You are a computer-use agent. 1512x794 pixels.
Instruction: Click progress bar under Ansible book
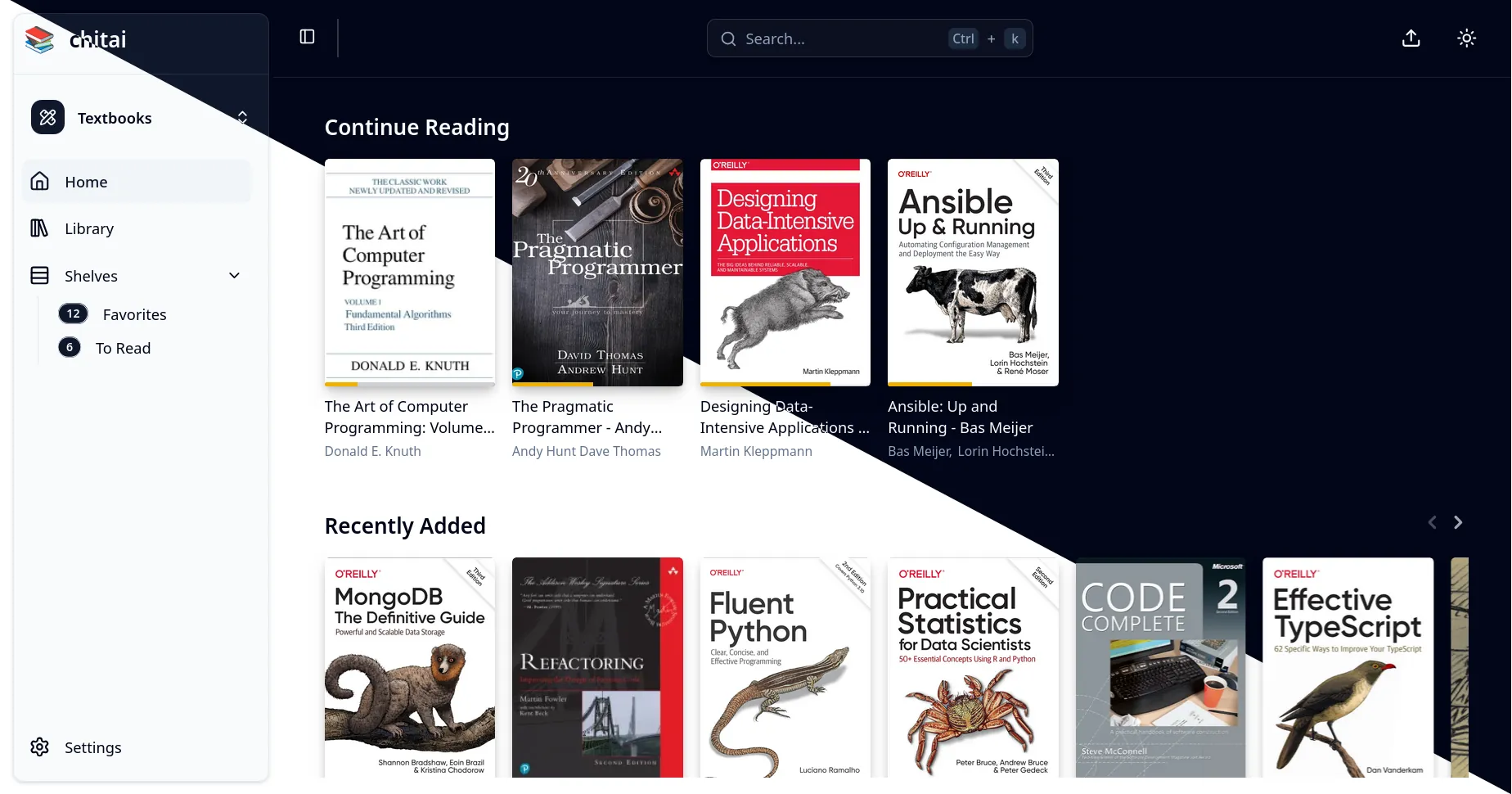pos(973,384)
